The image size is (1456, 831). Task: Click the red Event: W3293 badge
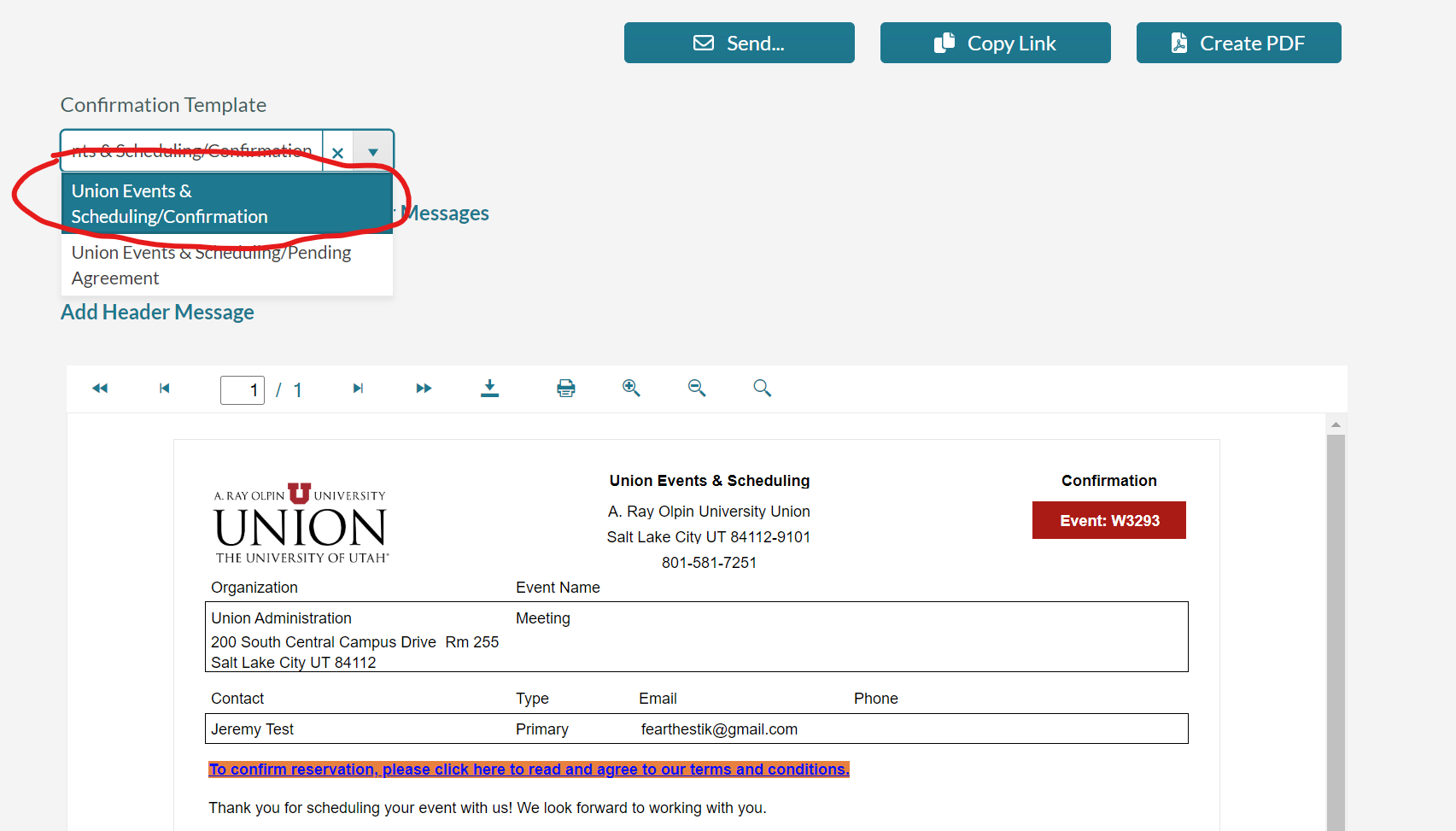click(1109, 520)
